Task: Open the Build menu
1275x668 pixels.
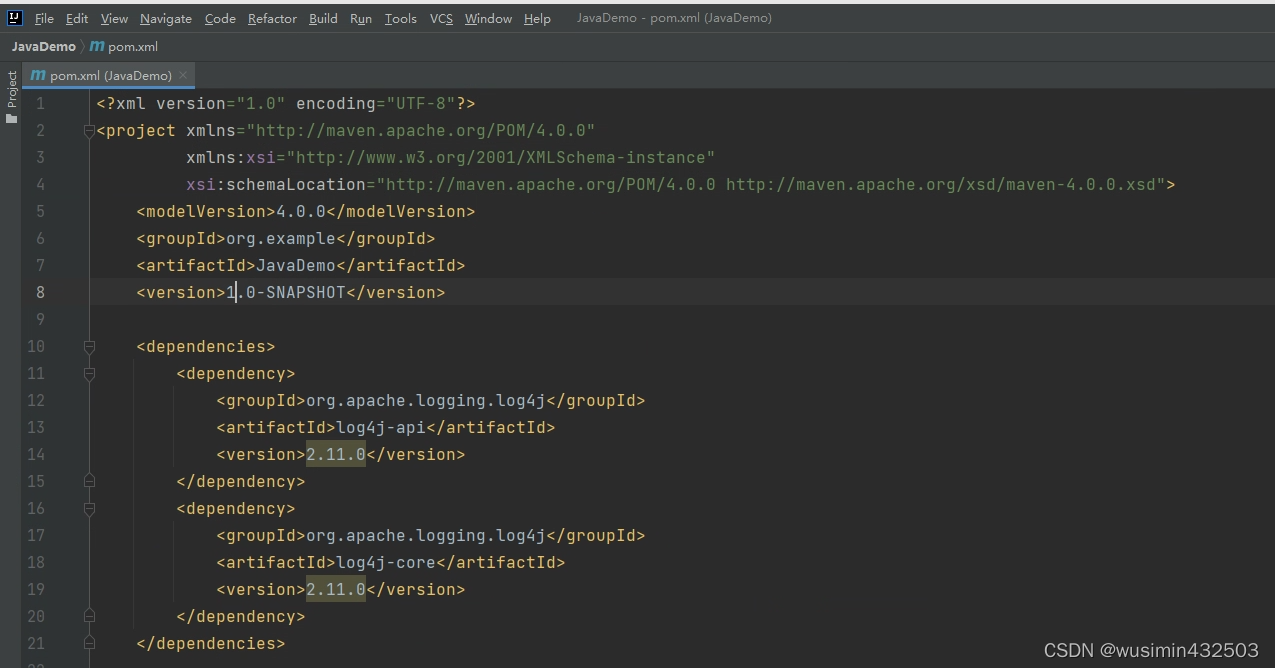Action: 323,19
